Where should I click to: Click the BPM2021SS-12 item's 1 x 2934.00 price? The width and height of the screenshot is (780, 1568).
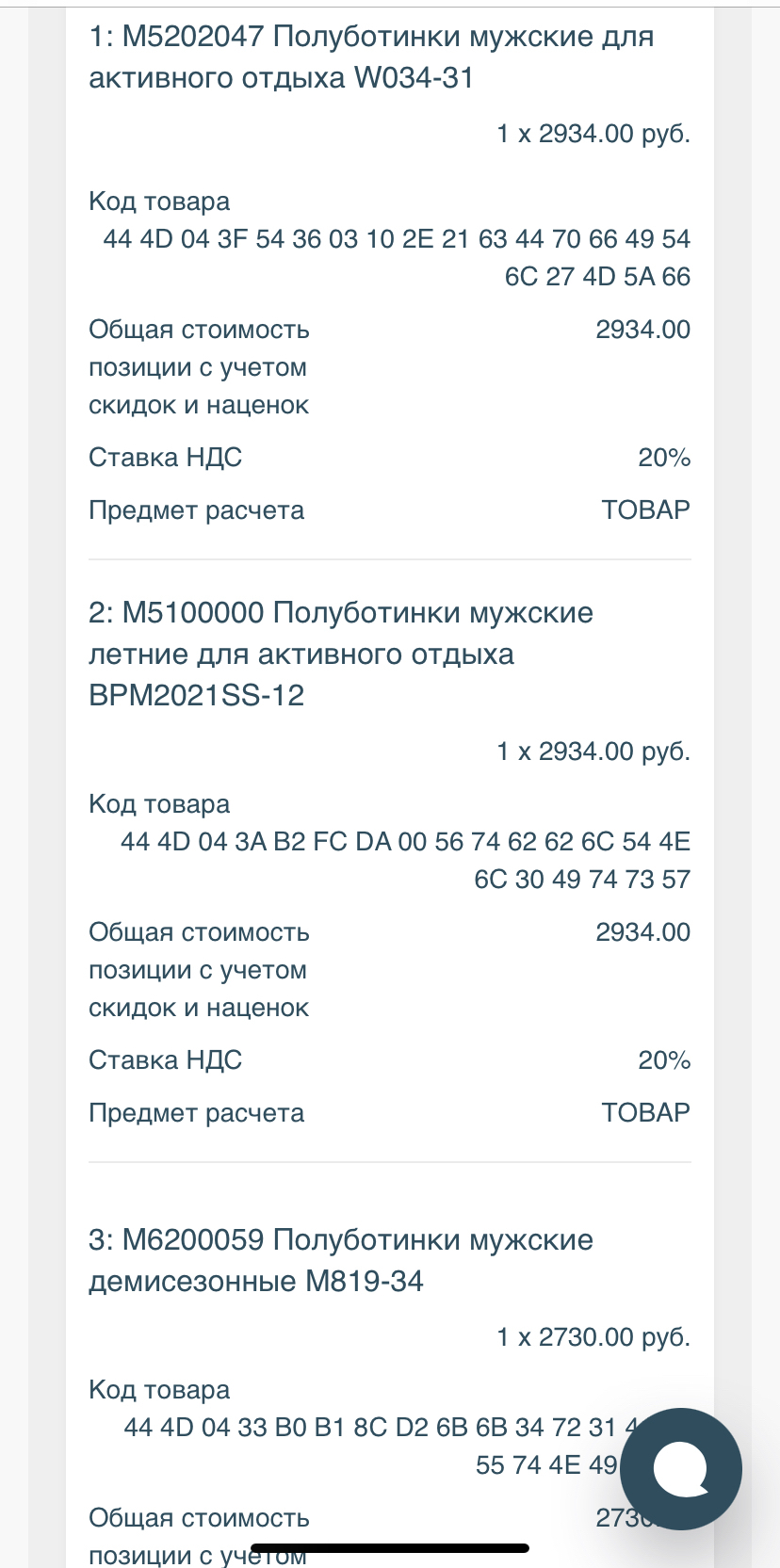pos(593,752)
